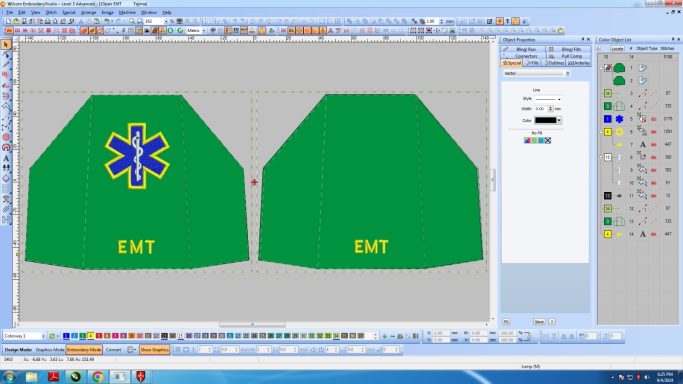
Task: Toggle Embroidery Mode button
Action: click(84, 350)
